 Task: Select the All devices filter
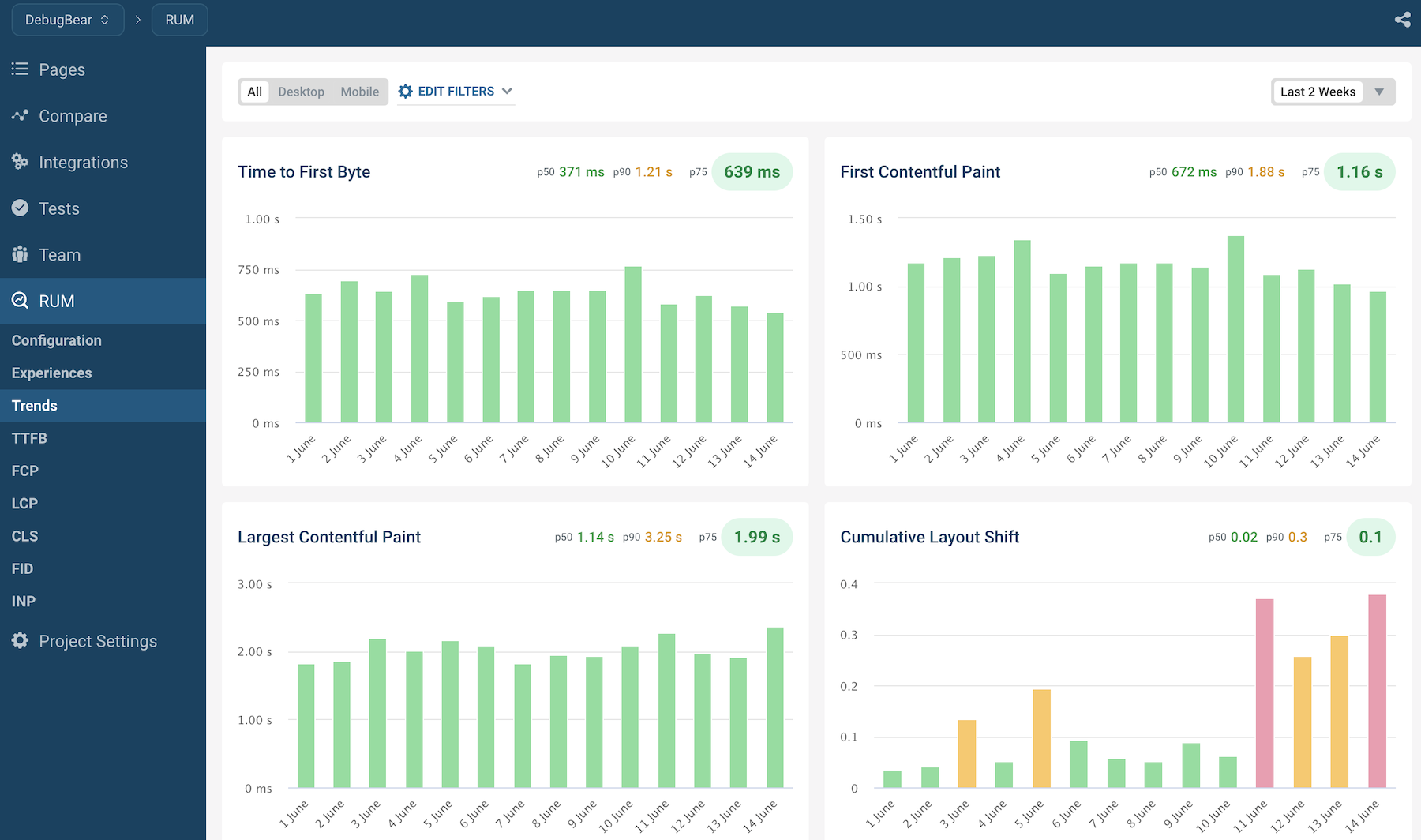254,92
